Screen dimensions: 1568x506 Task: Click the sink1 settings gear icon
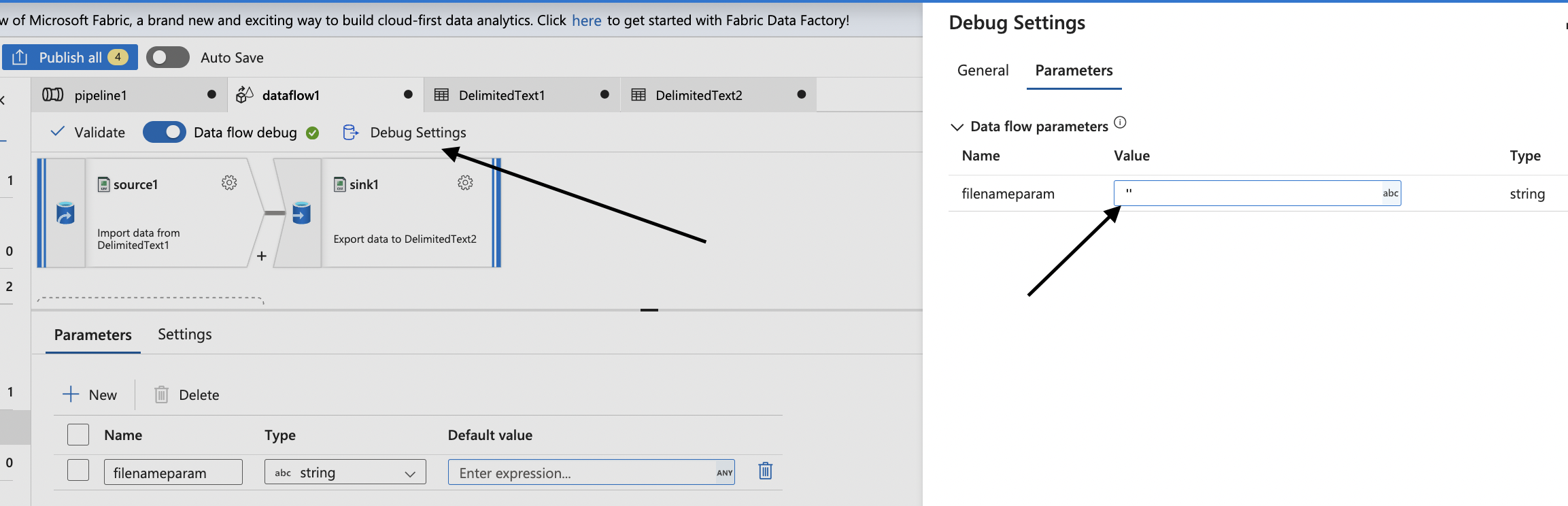(x=465, y=183)
